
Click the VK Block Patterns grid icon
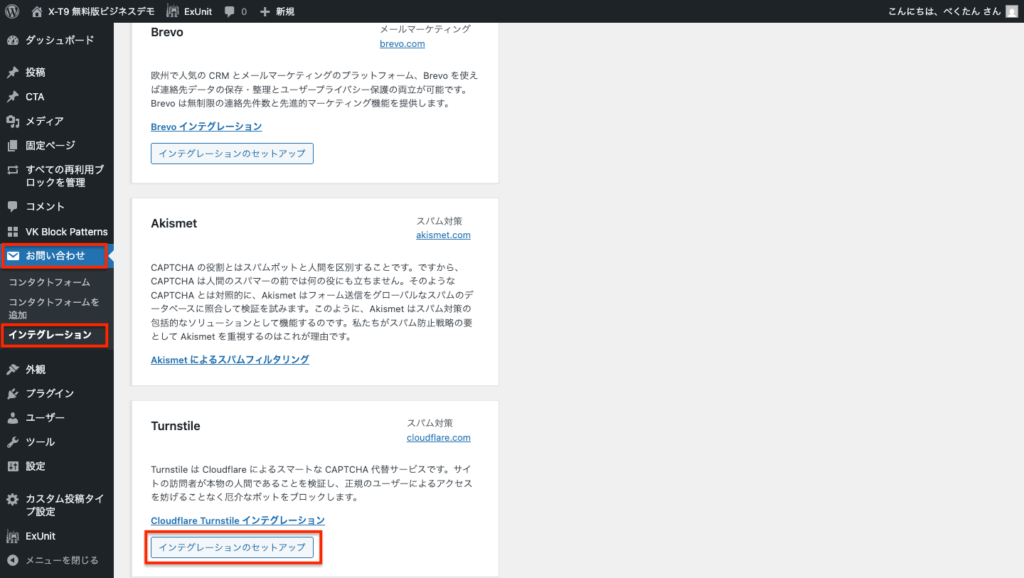click(12, 231)
